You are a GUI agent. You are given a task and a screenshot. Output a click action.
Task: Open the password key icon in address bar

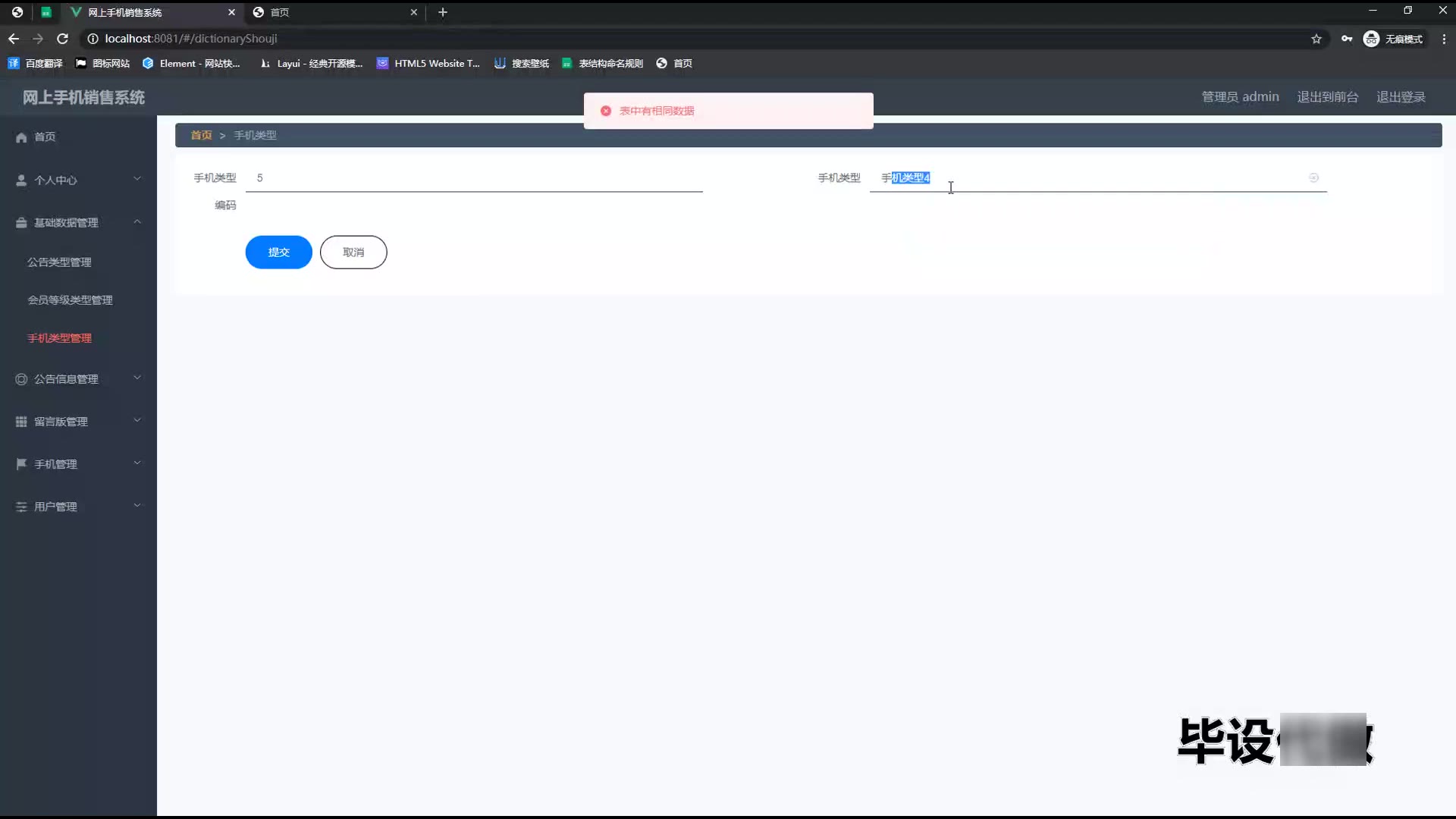[1347, 39]
